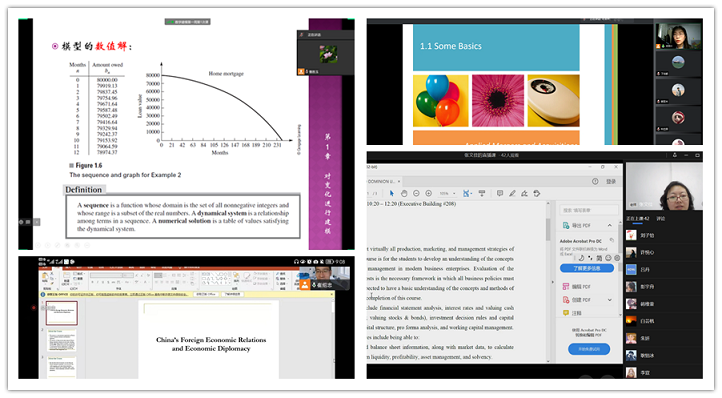The height and width of the screenshot is (398, 722).
Task: Click the blue learn more button in Acrobat panel
Action: (587, 268)
